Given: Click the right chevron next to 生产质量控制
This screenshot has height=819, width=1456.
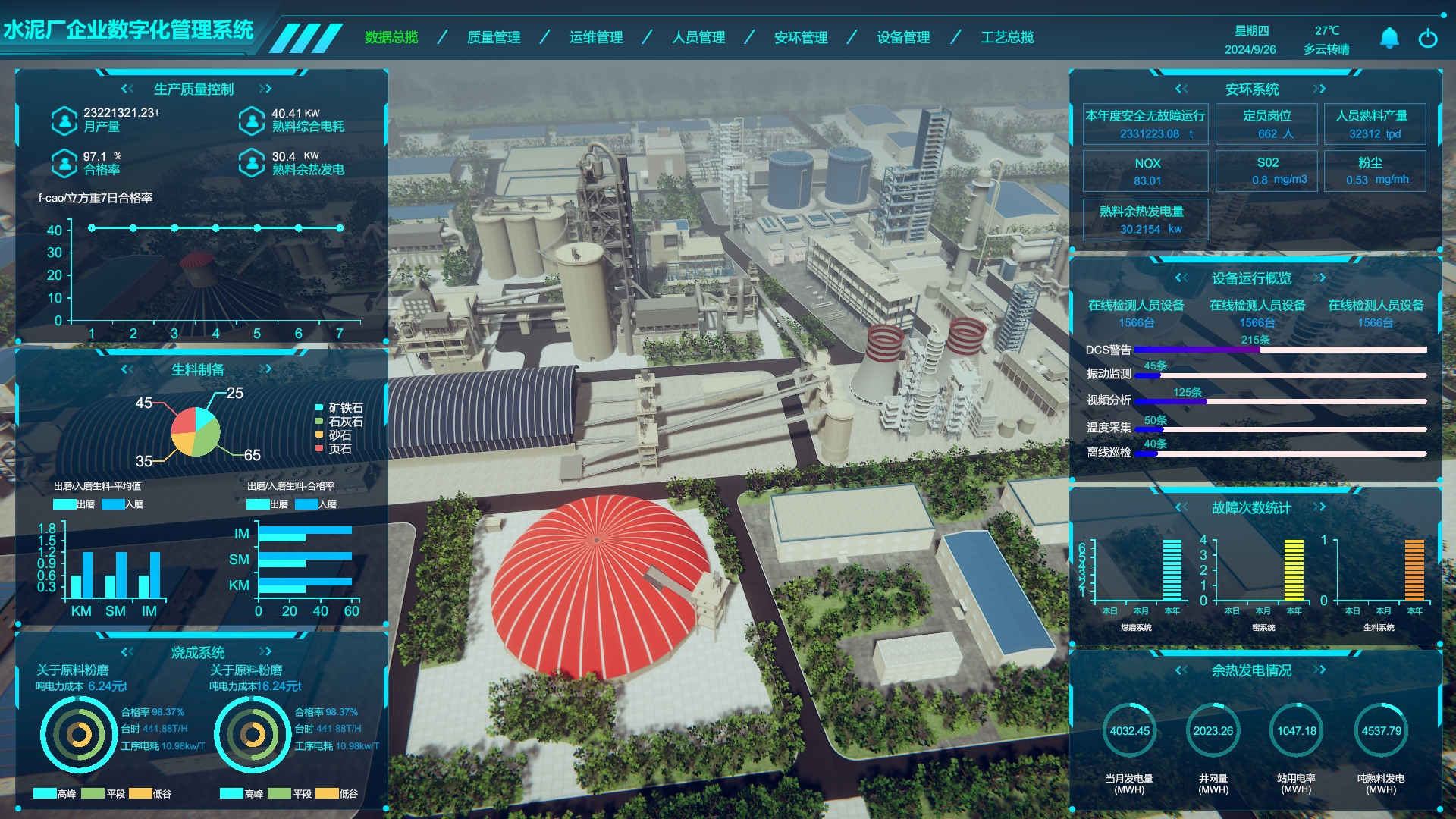Looking at the screenshot, I should (x=265, y=89).
